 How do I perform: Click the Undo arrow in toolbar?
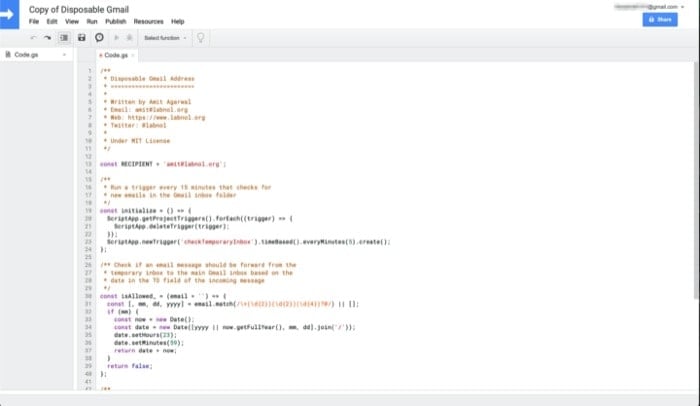pyautogui.click(x=33, y=37)
